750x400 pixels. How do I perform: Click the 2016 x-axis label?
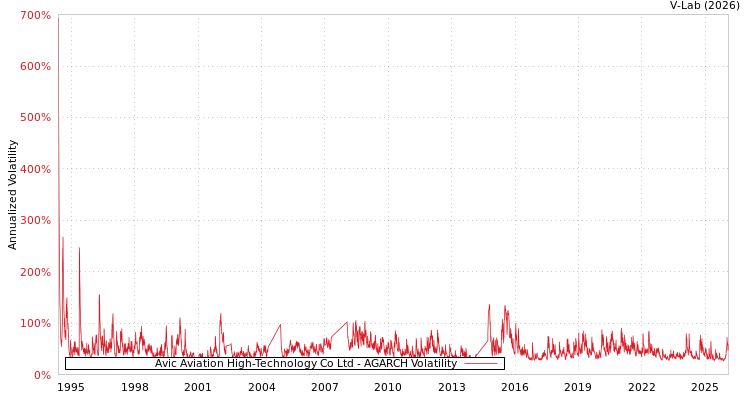(515, 387)
